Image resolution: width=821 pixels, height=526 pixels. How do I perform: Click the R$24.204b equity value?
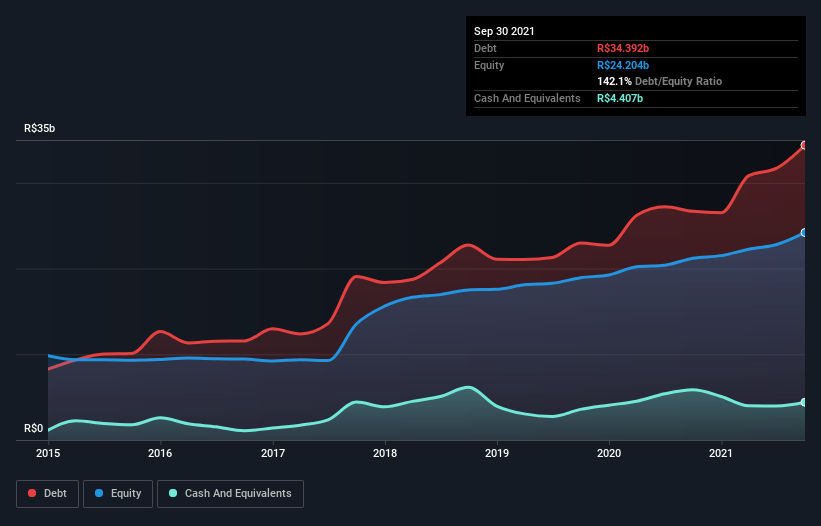pyautogui.click(x=623, y=65)
